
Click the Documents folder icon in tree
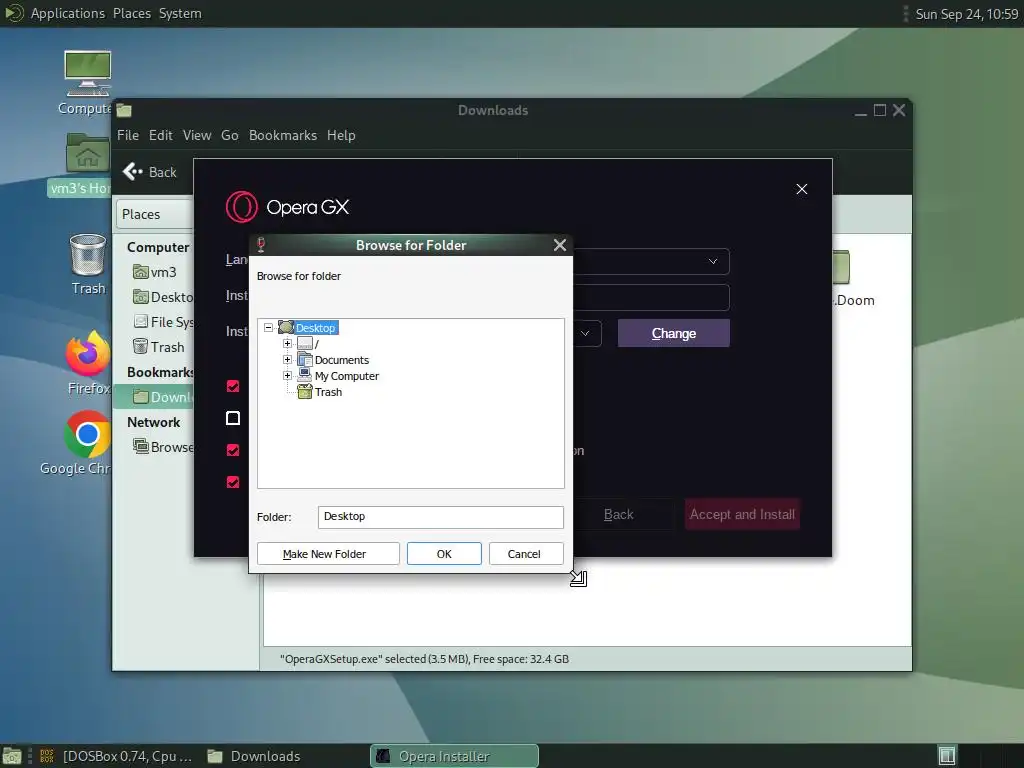pos(304,359)
